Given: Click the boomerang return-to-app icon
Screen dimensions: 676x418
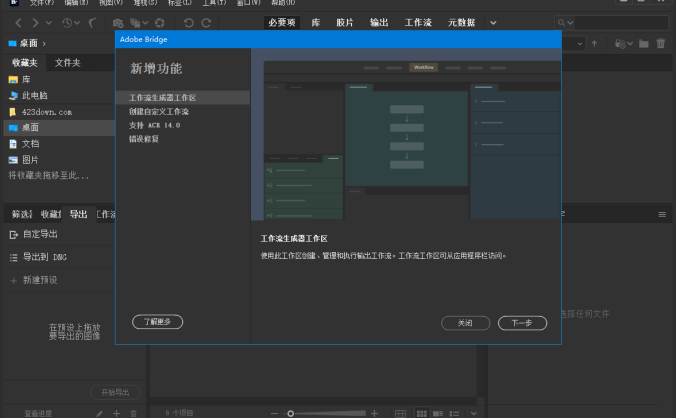Looking at the screenshot, I should tap(92, 23).
